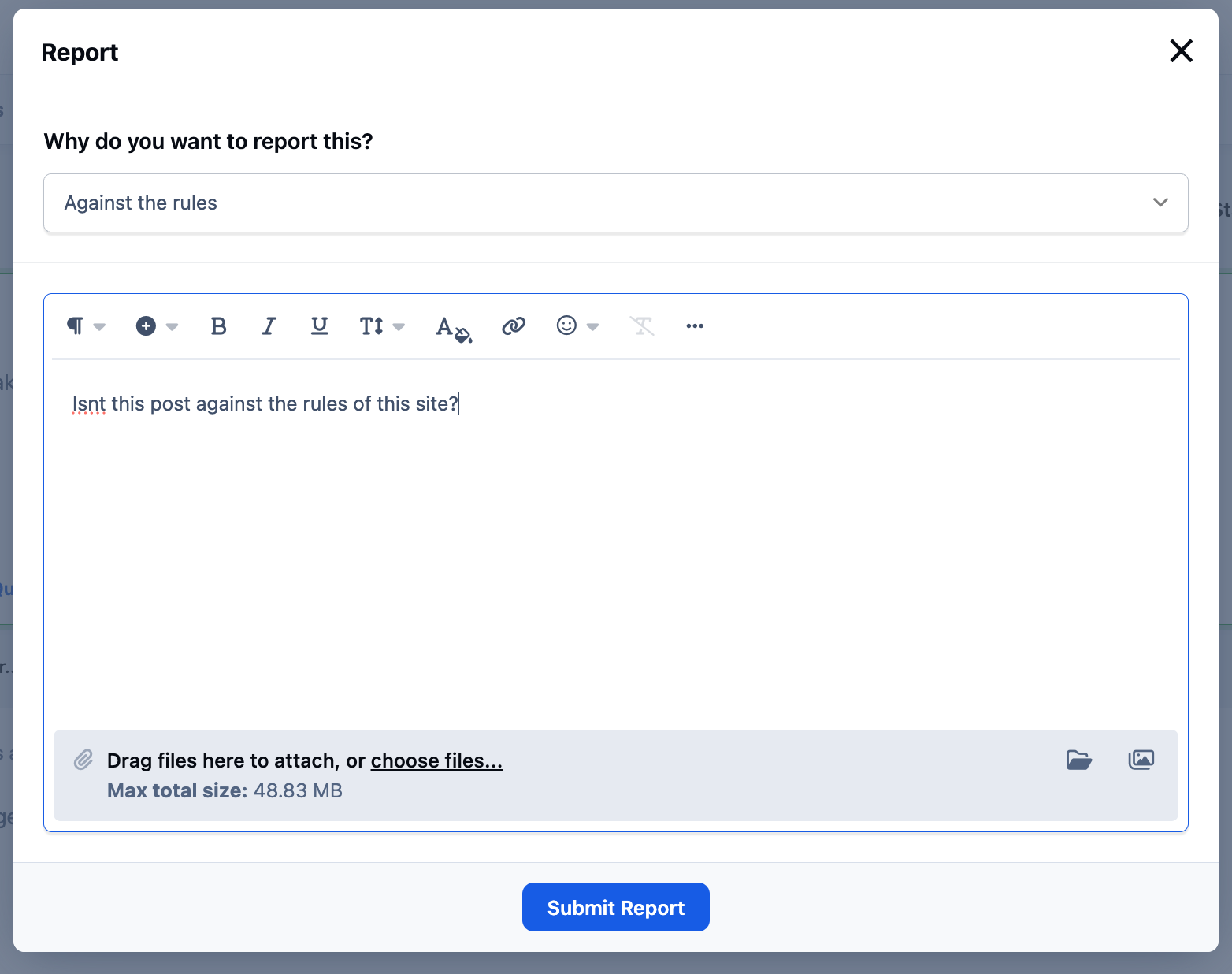The height and width of the screenshot is (974, 1232).
Task: Expand the emoji dropdown arrow
Action: [592, 326]
